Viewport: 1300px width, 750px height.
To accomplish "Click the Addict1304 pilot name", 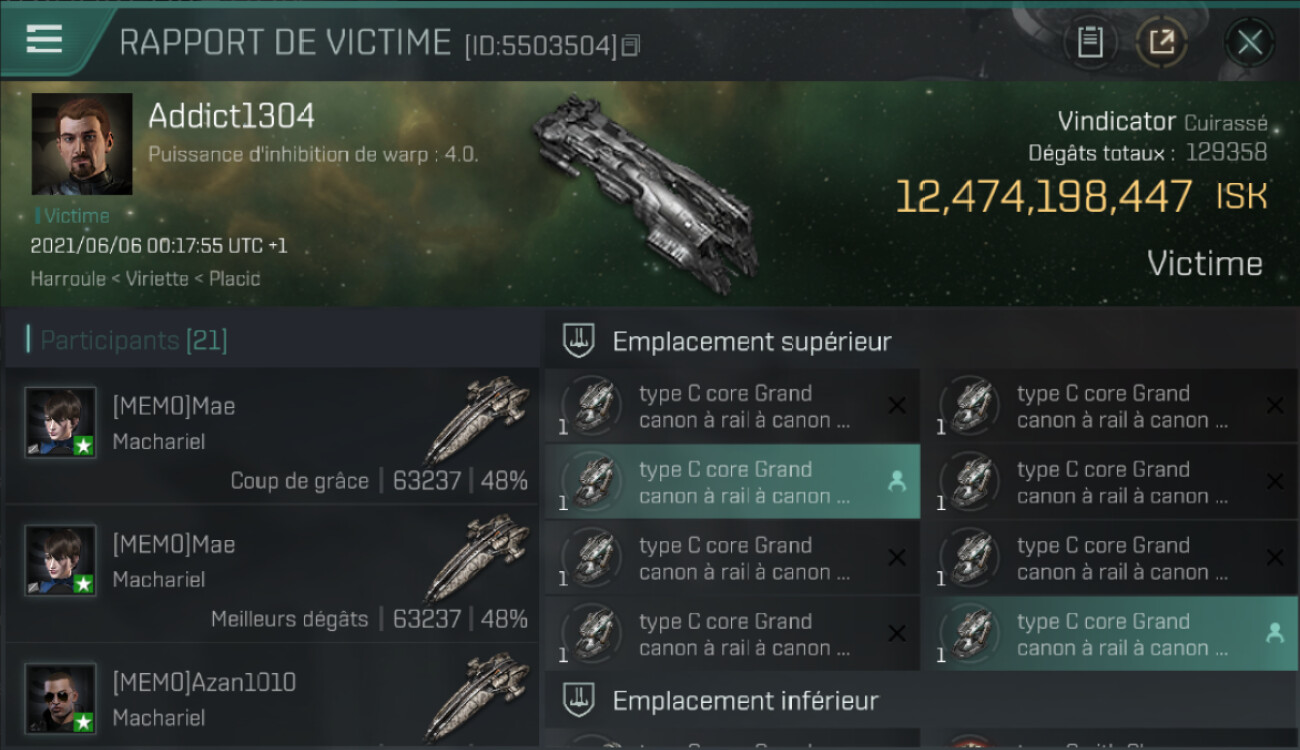I will (231, 116).
